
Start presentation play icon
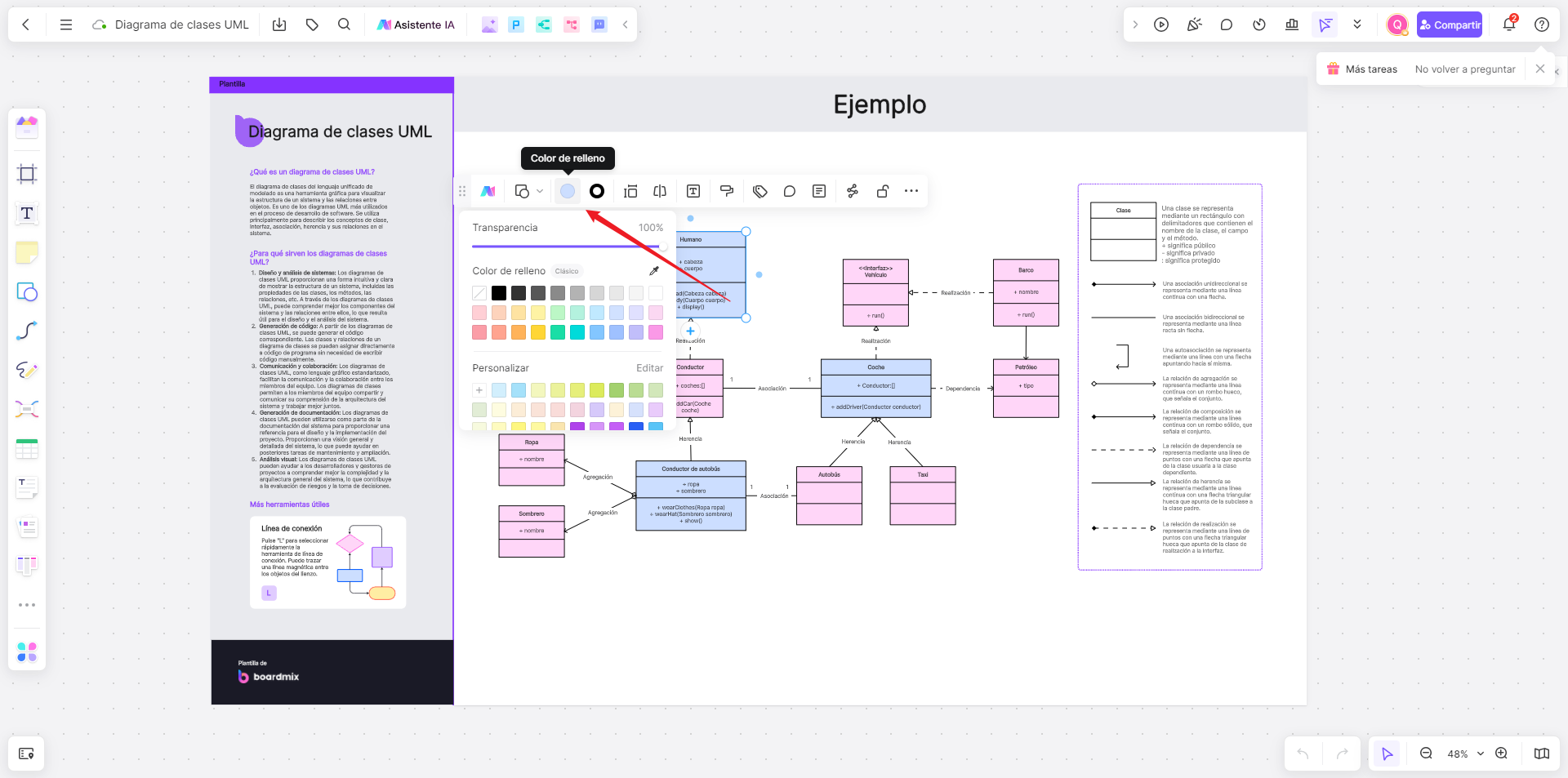pyautogui.click(x=1161, y=24)
